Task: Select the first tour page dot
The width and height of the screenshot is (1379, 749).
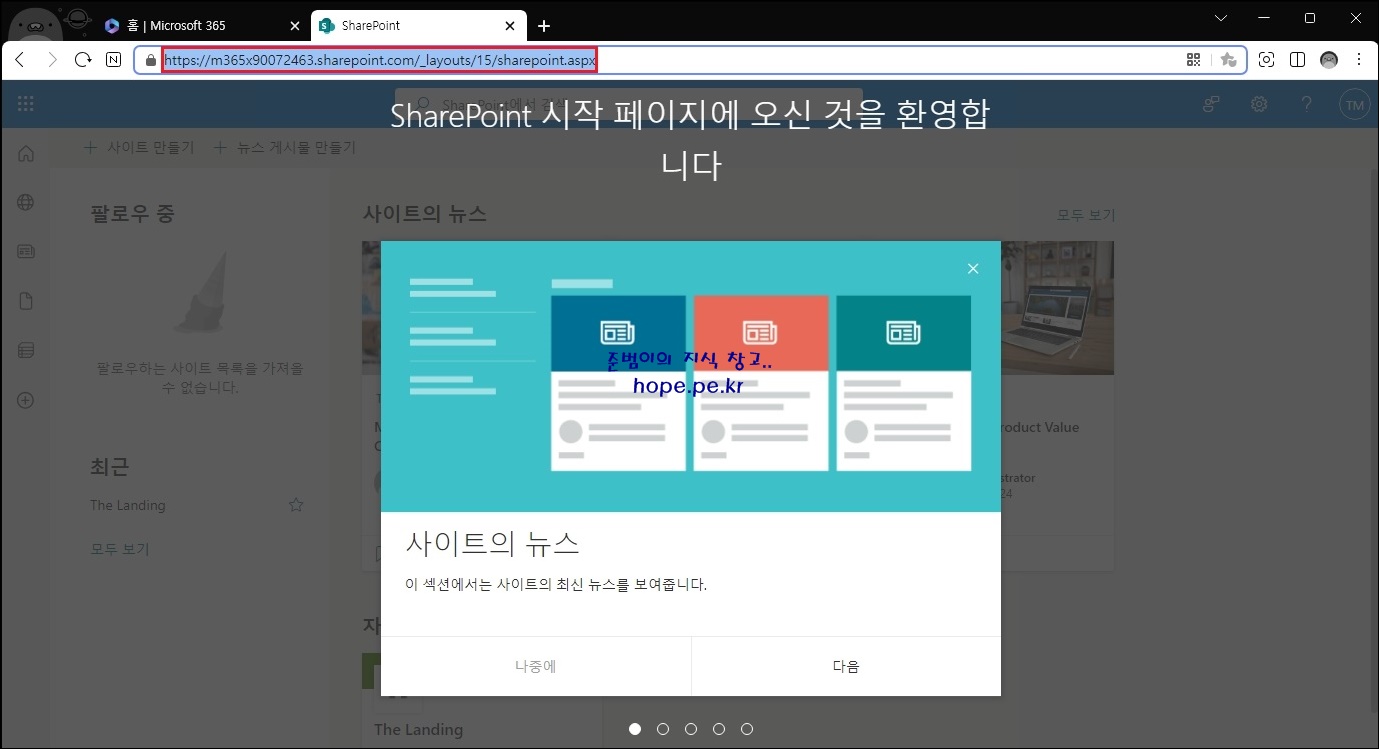Action: pos(635,729)
